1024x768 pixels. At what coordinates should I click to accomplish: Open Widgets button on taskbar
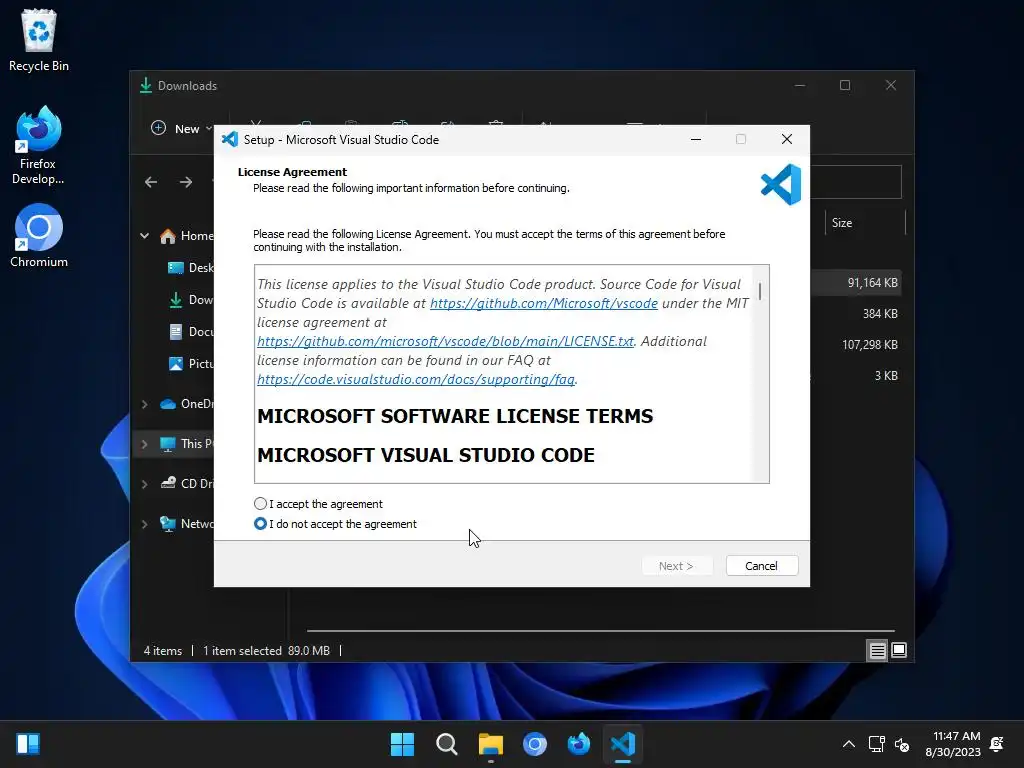click(x=28, y=744)
